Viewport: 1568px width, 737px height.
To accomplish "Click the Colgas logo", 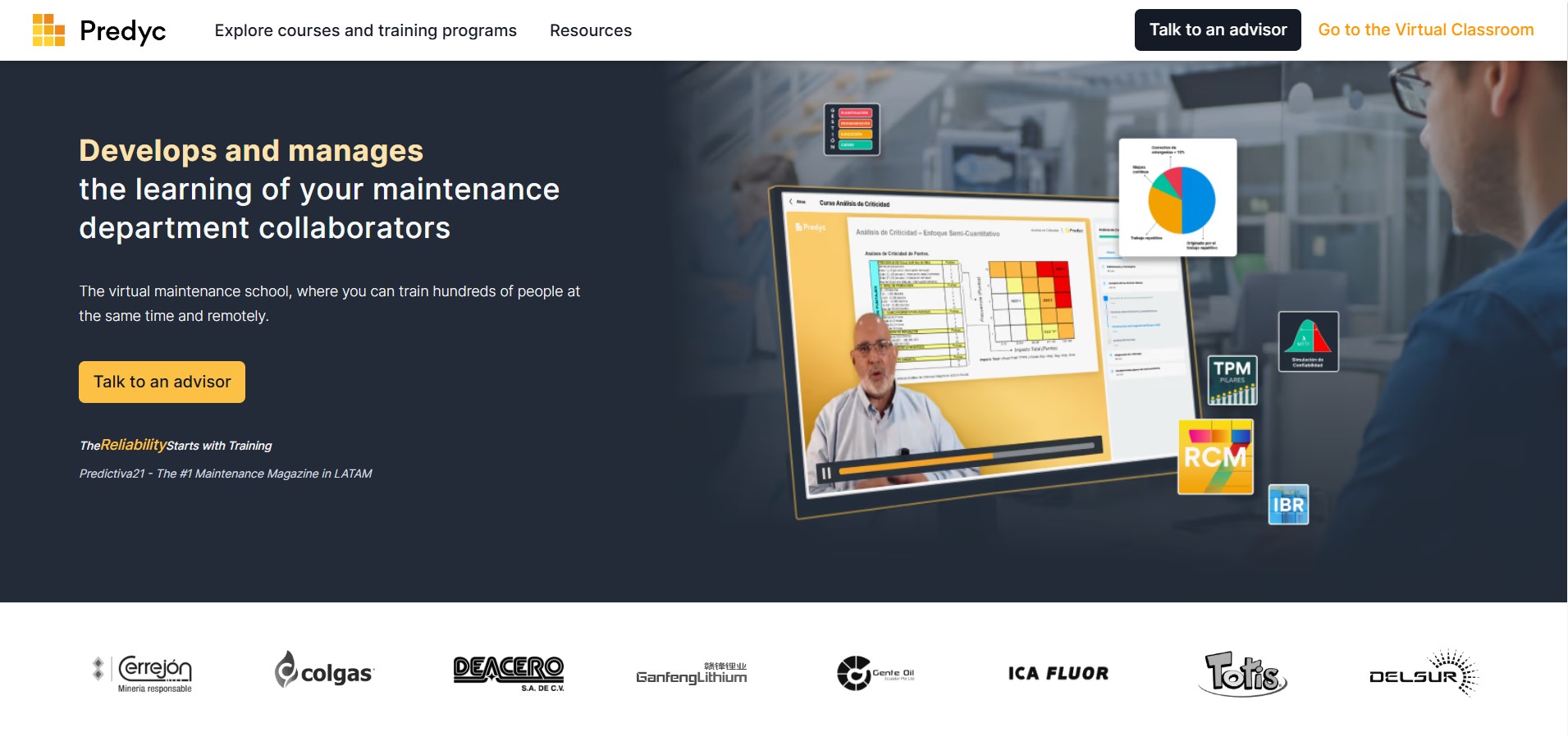I will coord(325,672).
